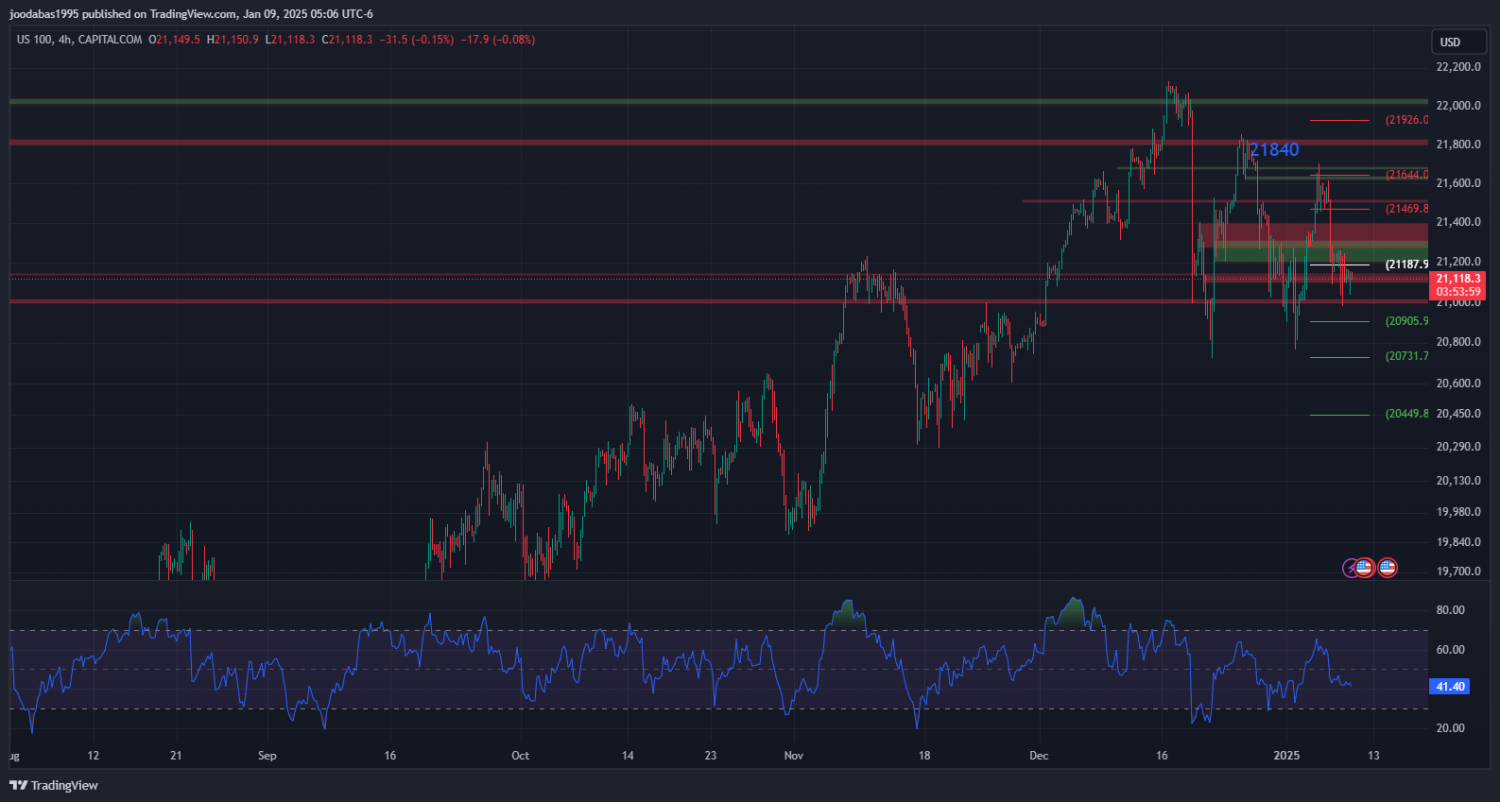
Task: Click the rightmost US flag event icon
Action: click(1387, 568)
